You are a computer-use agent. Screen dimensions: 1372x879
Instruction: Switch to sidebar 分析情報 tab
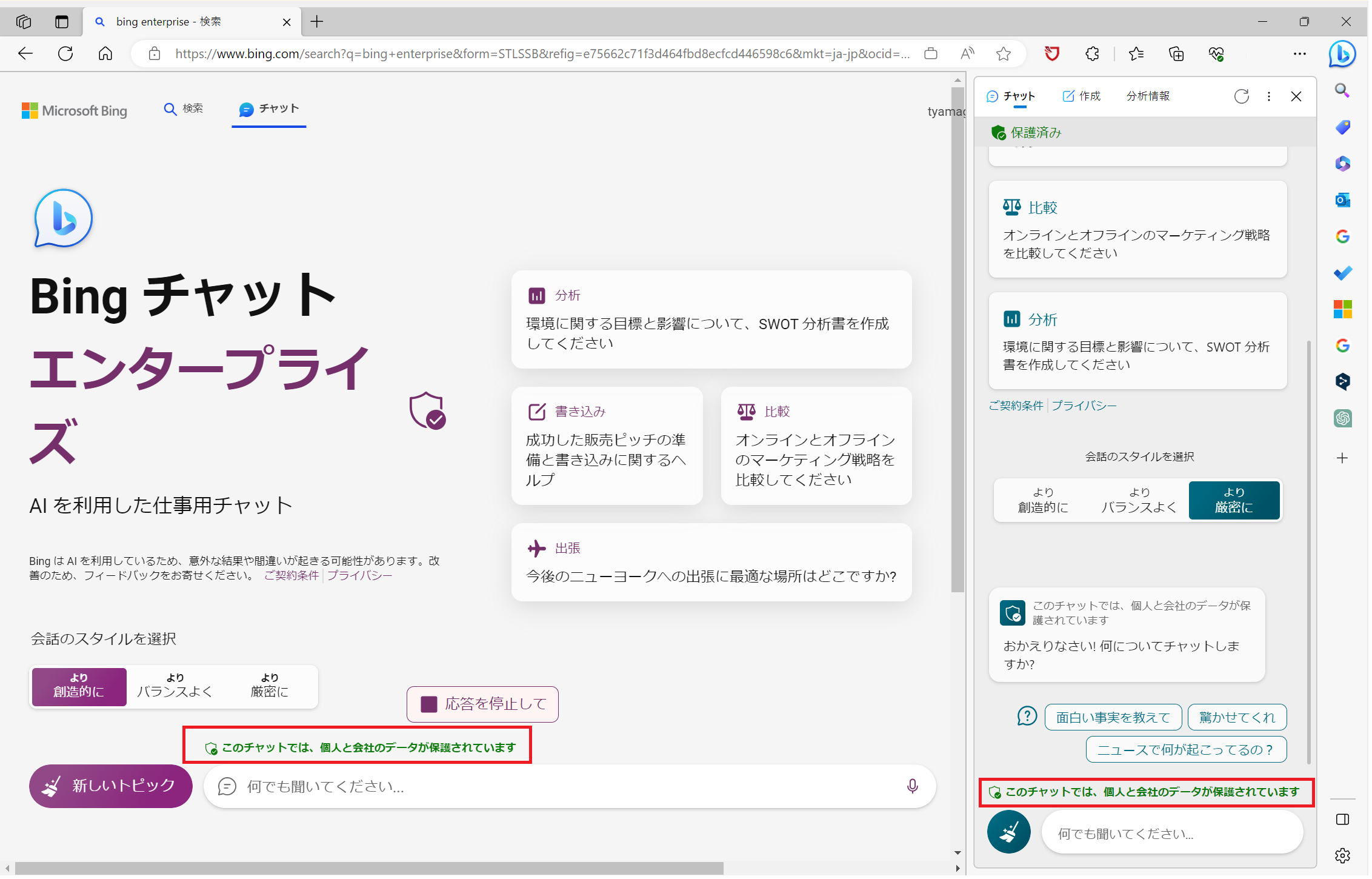1148,96
